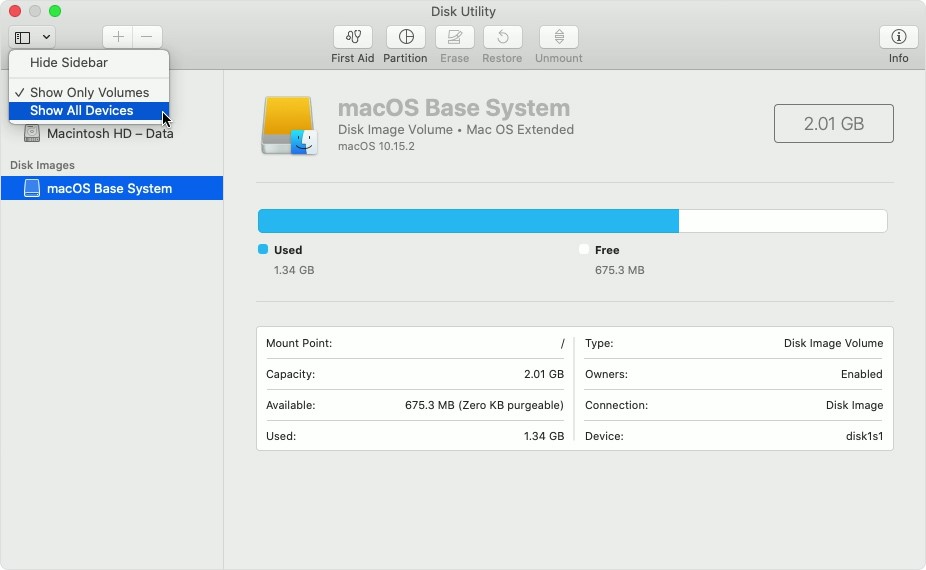Select Show Only Volumes option
Screen dimensions: 926x570
pyautogui.click(x=89, y=92)
